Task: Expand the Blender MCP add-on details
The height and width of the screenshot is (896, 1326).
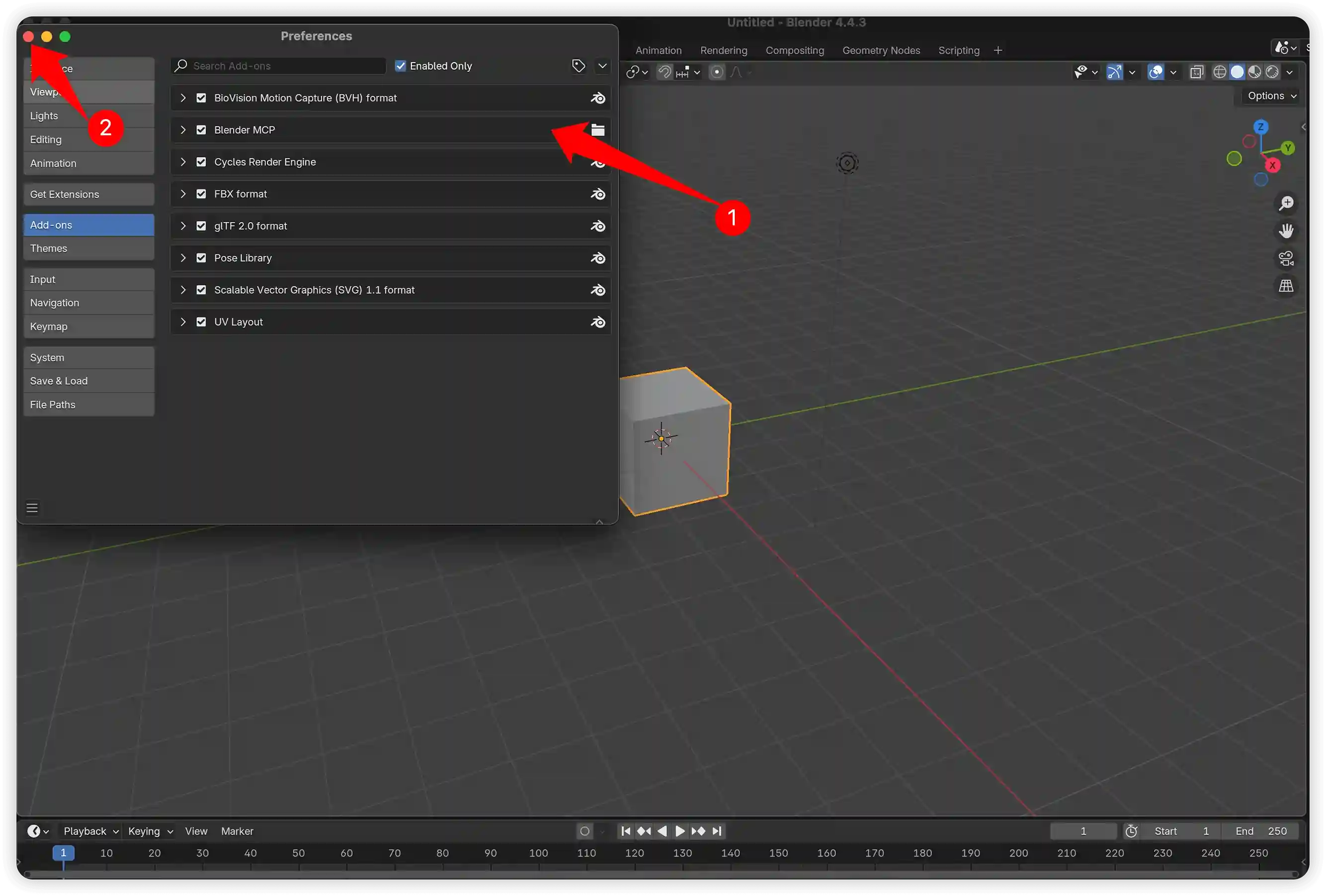Action: [183, 130]
